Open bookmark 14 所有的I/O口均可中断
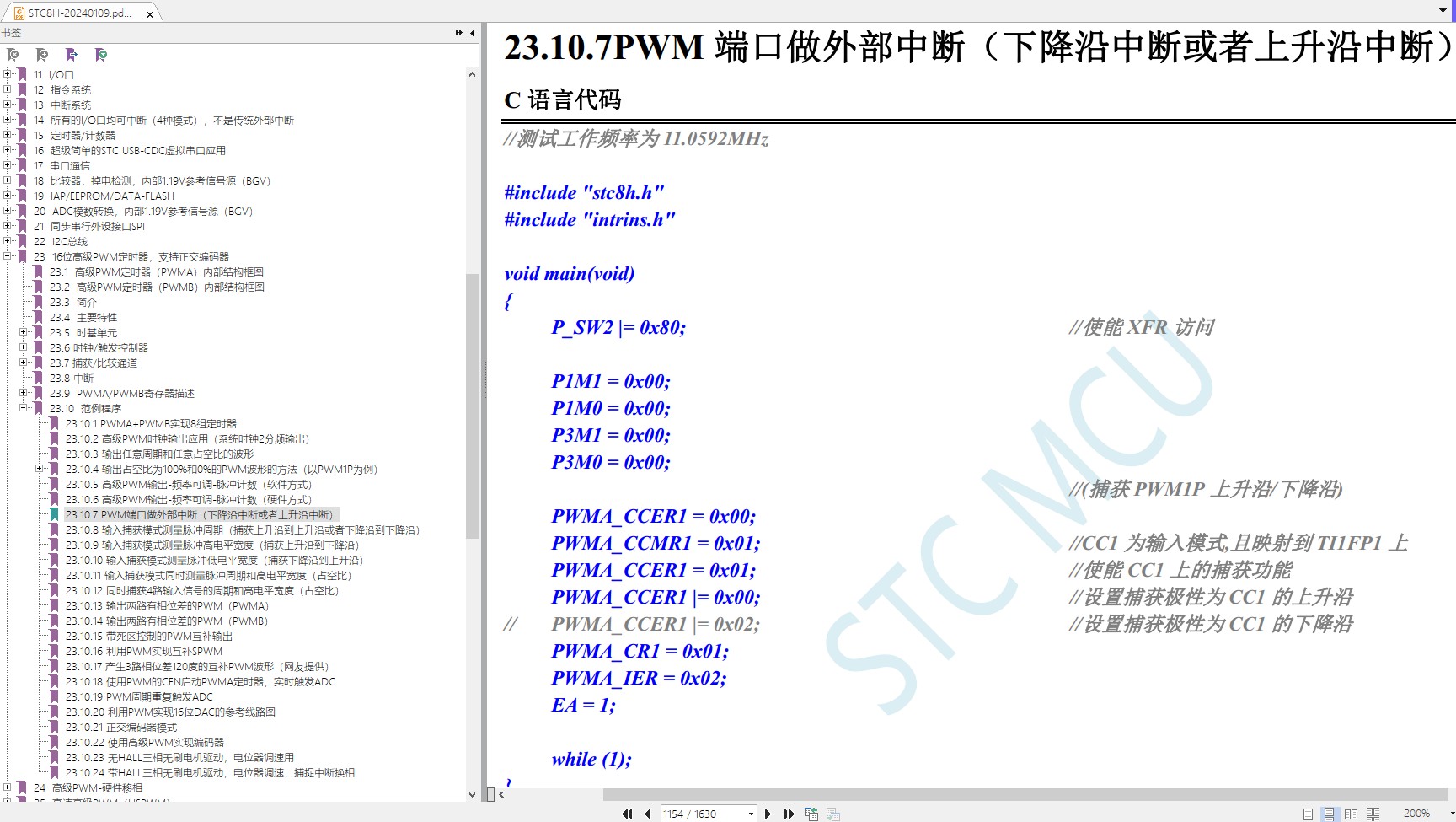Screen dimensions: 1456x822 pos(163,121)
